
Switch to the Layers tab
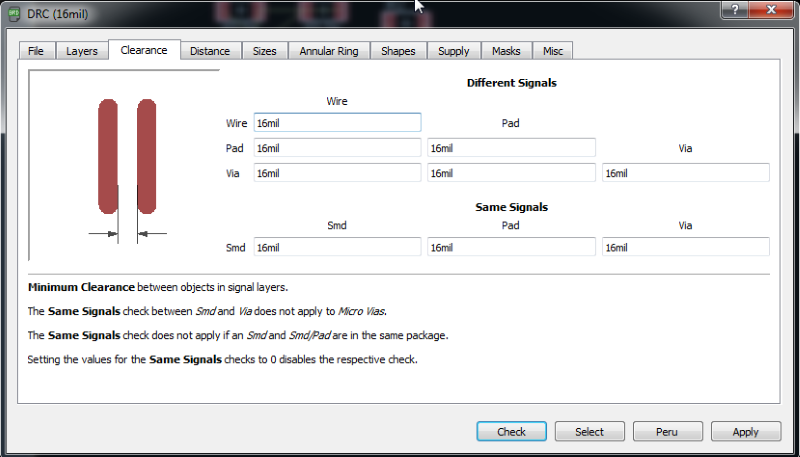pyautogui.click(x=82, y=51)
